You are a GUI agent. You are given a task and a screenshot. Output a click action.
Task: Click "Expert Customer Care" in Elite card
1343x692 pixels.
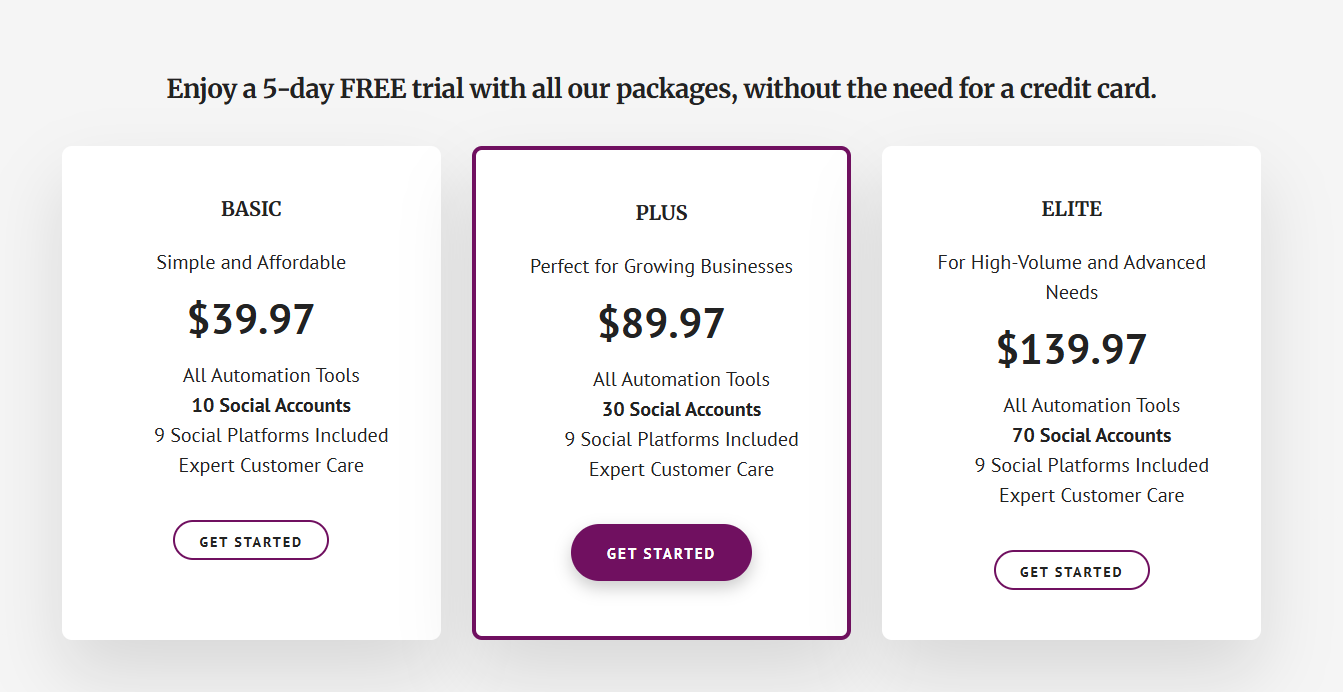pyautogui.click(x=1091, y=496)
